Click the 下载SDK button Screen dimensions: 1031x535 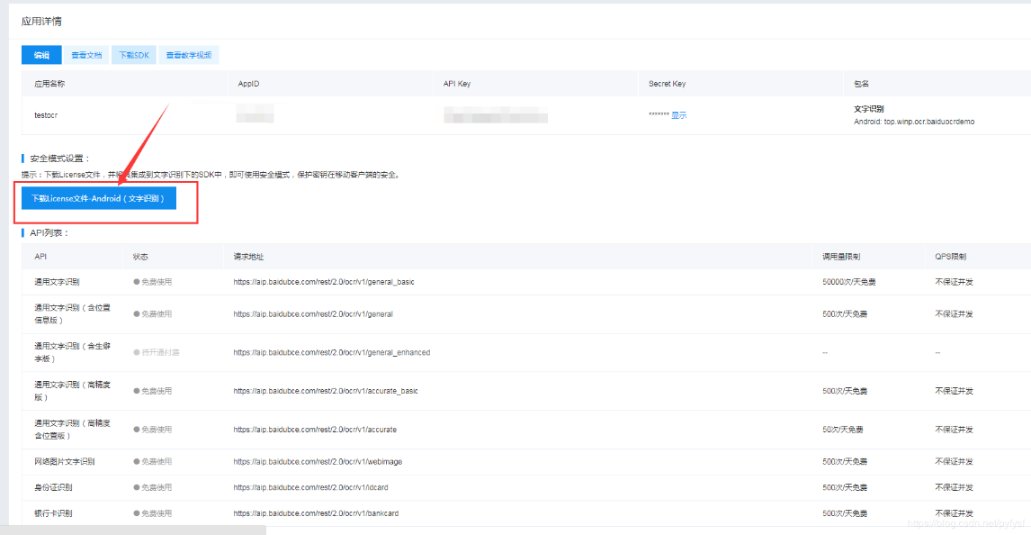click(134, 55)
